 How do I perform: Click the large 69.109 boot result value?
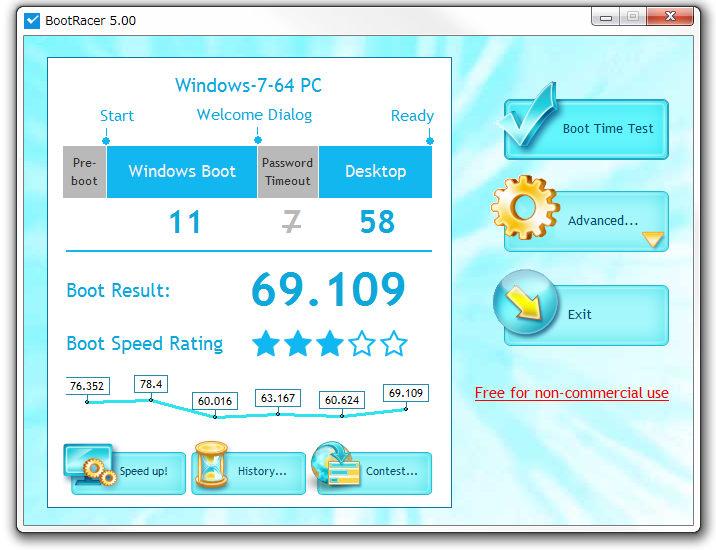[x=328, y=290]
